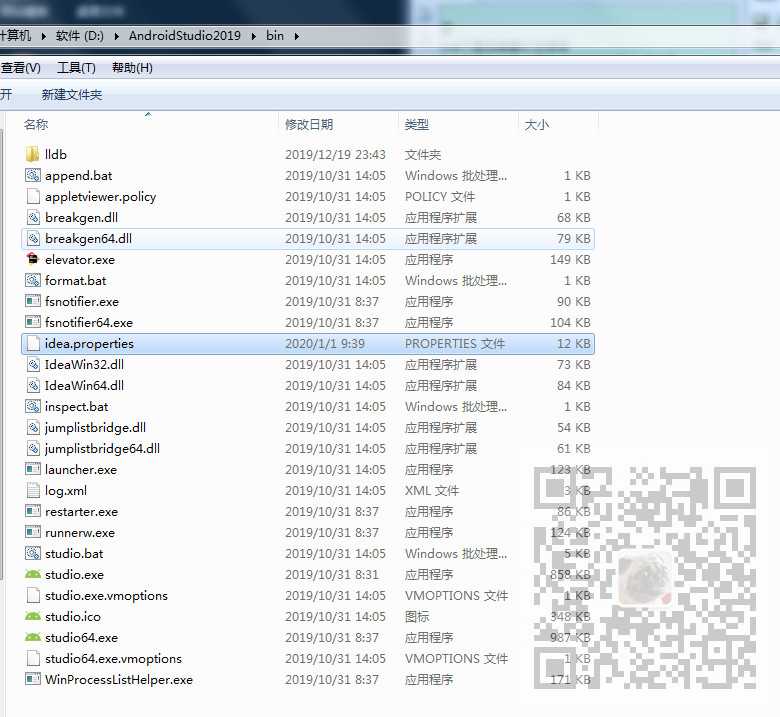Expand the arrow after 软件 (D:) in address bar

116,36
